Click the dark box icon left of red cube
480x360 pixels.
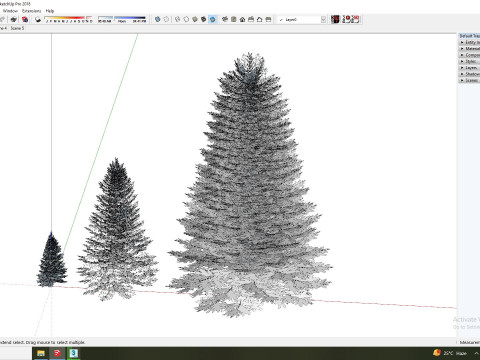(14, 20)
